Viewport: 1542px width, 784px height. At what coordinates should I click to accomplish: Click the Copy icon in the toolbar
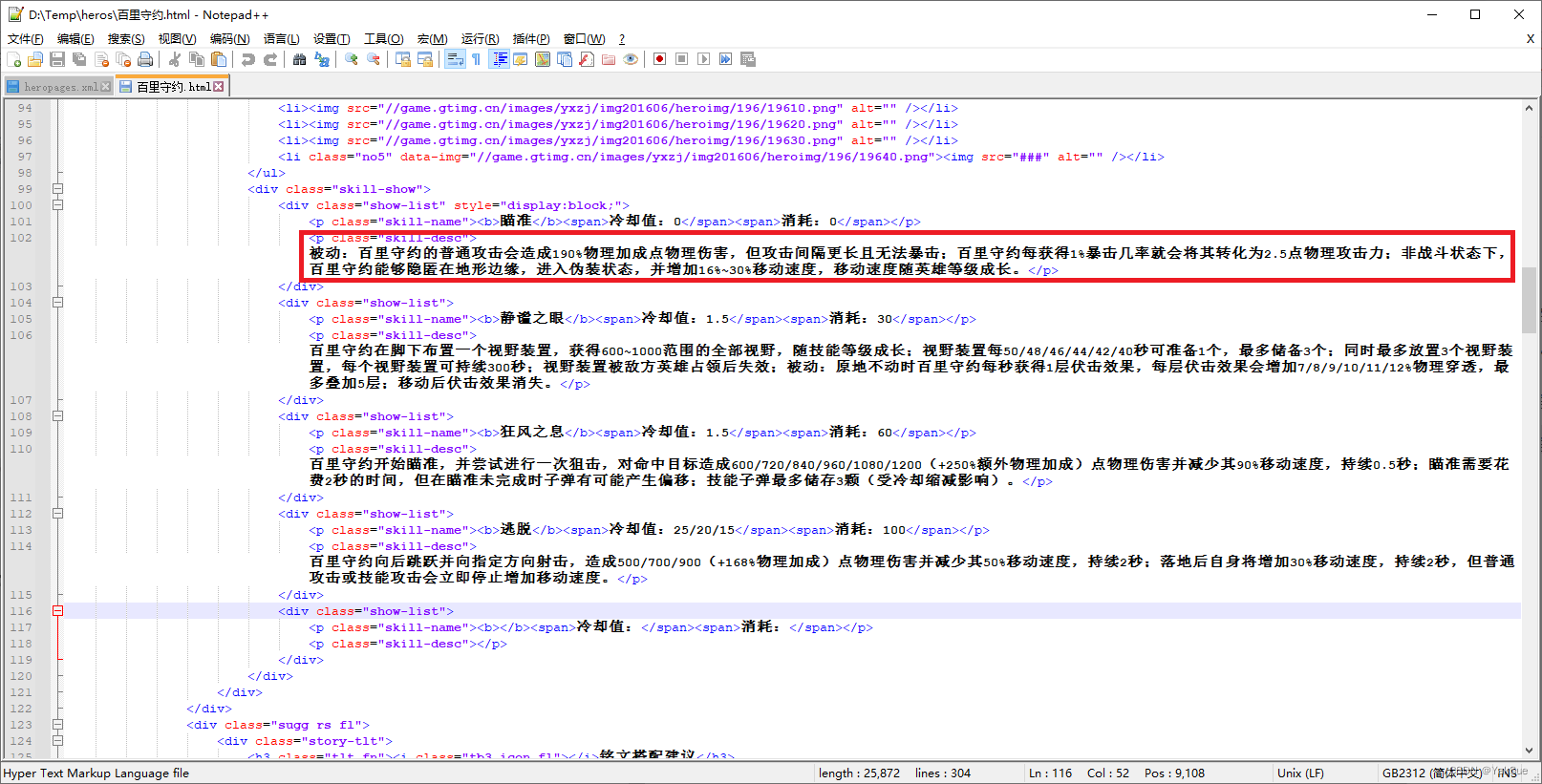point(197,59)
